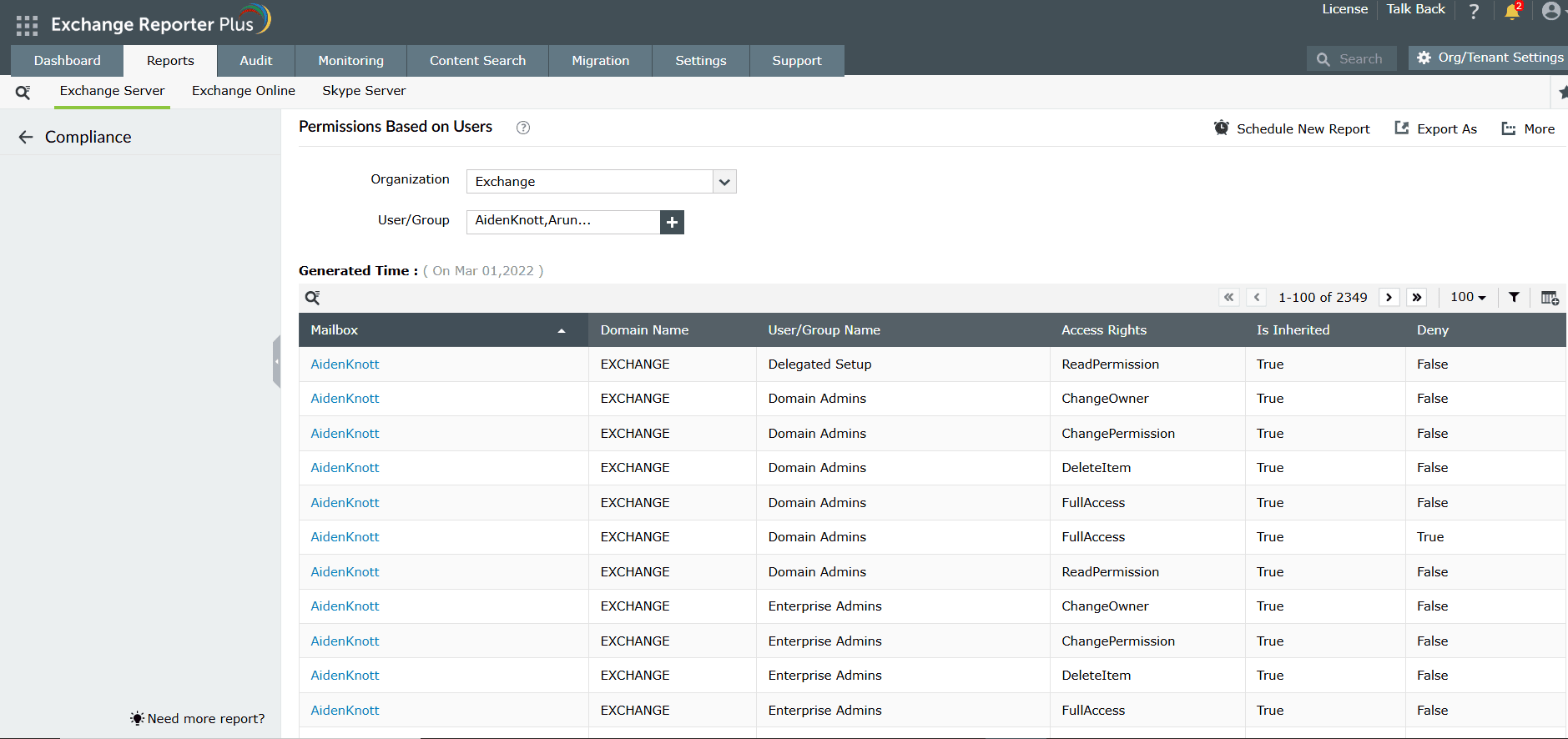
Task: Switch to the Audit tab
Action: point(255,61)
